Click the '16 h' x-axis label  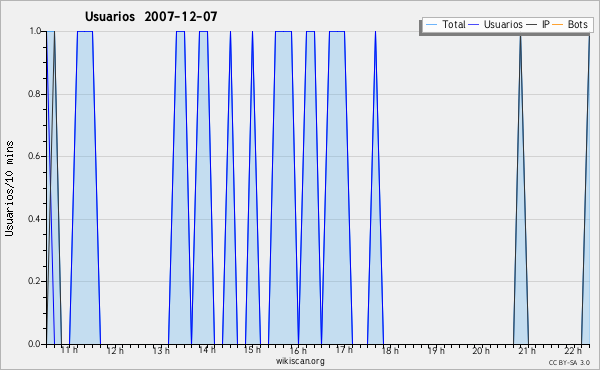298,350
